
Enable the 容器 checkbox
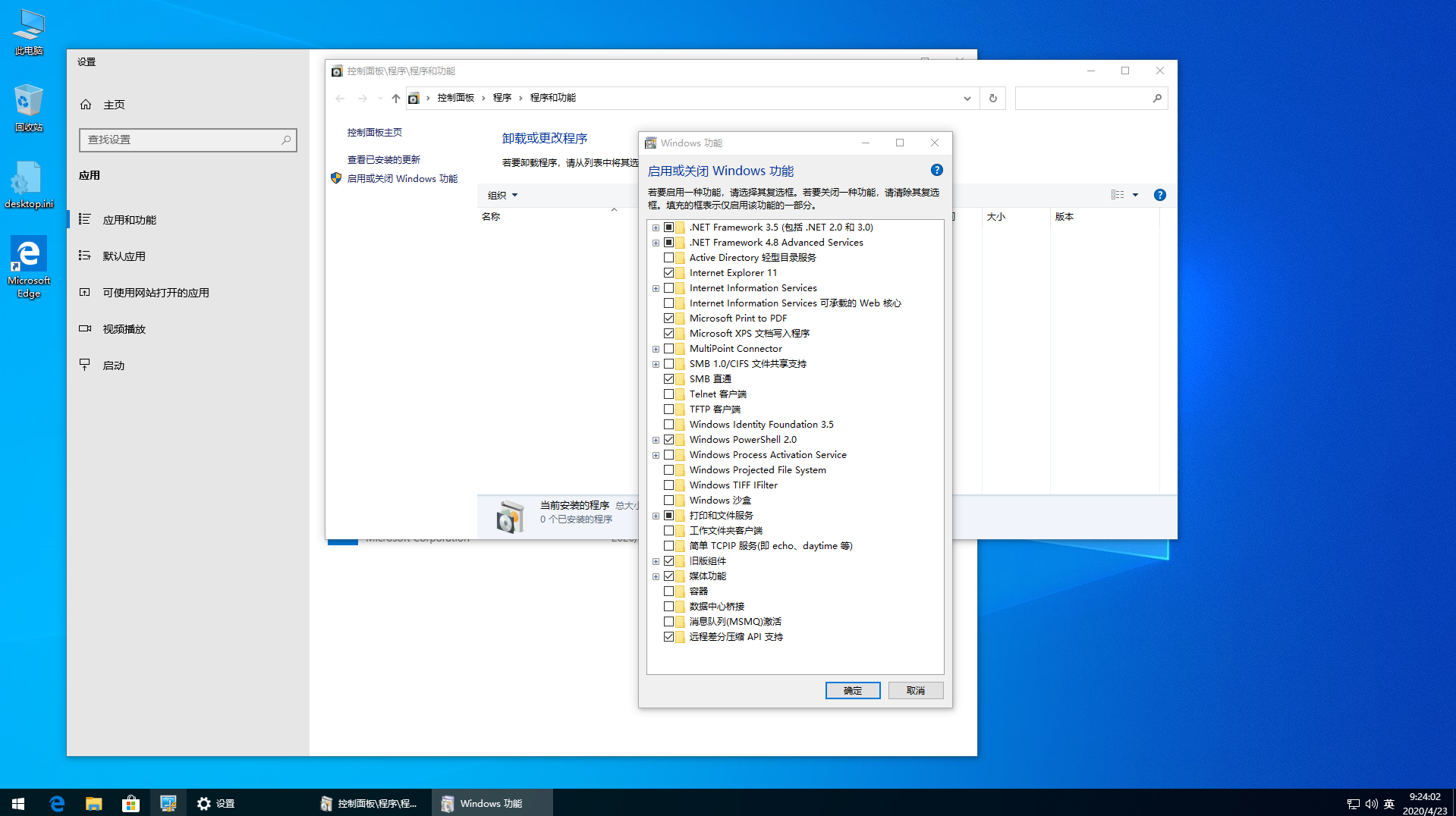[668, 592]
